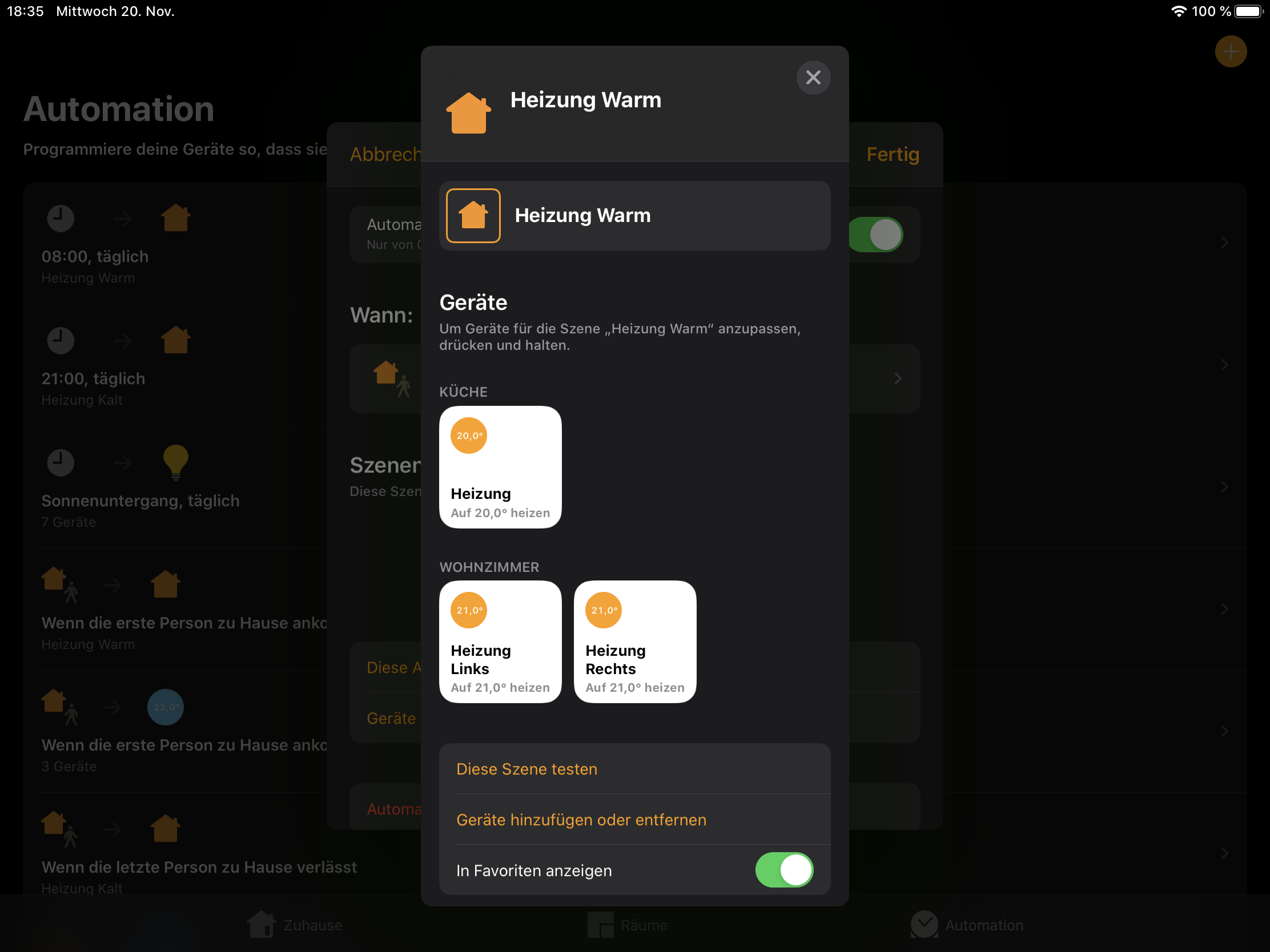This screenshot has width=1270, height=952.
Task: Close the Heizung Warm scene dialog
Action: click(813, 78)
